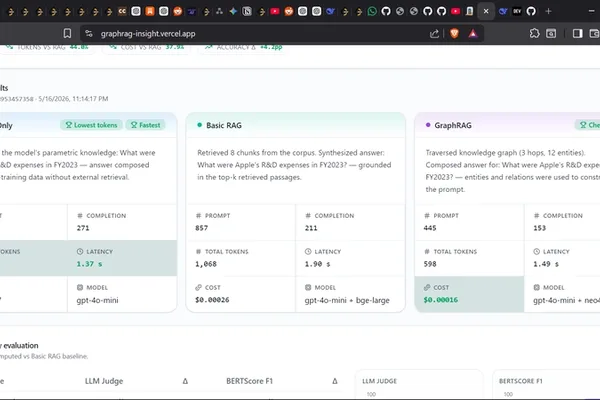This screenshot has width=600, height=400.
Task: Switch to the Notion tab
Action: 247,11
